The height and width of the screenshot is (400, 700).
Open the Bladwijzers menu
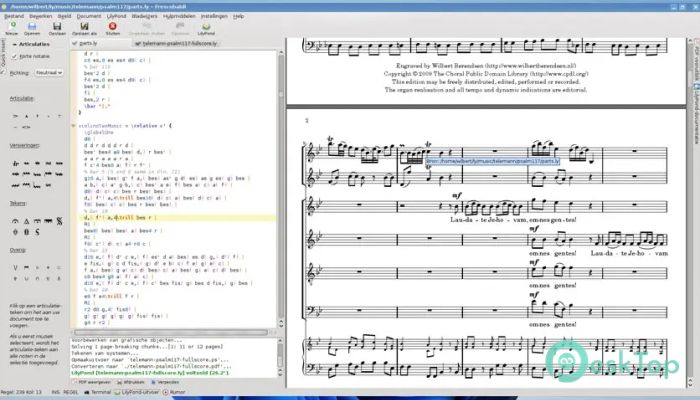(145, 16)
